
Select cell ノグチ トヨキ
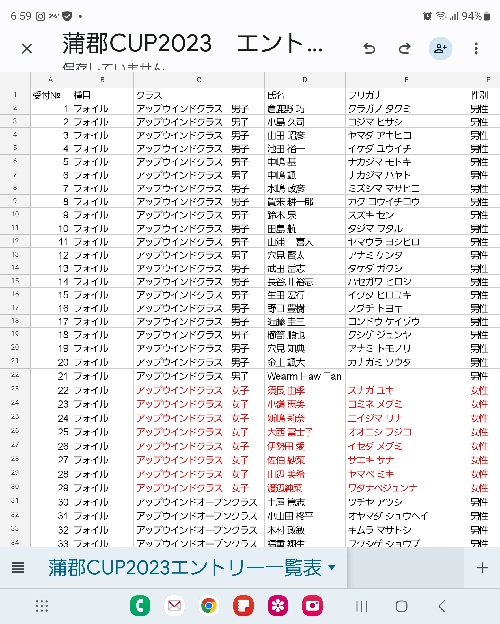click(x=406, y=308)
